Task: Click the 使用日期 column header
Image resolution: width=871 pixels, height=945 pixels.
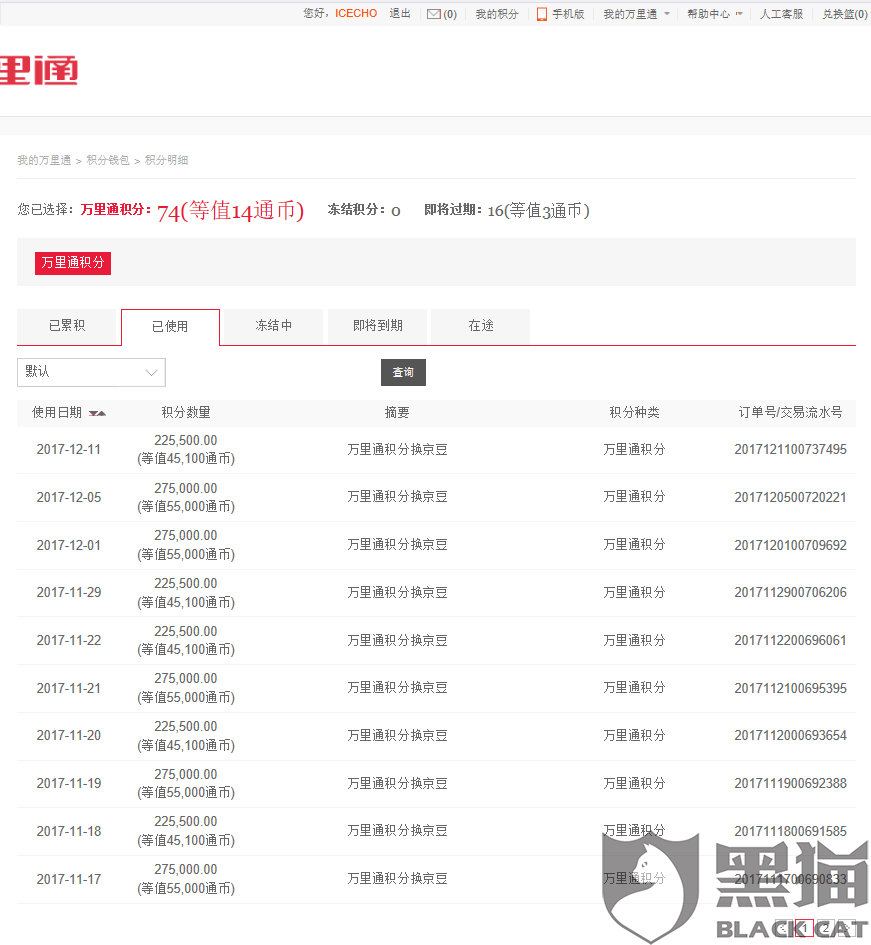Action: pyautogui.click(x=57, y=413)
